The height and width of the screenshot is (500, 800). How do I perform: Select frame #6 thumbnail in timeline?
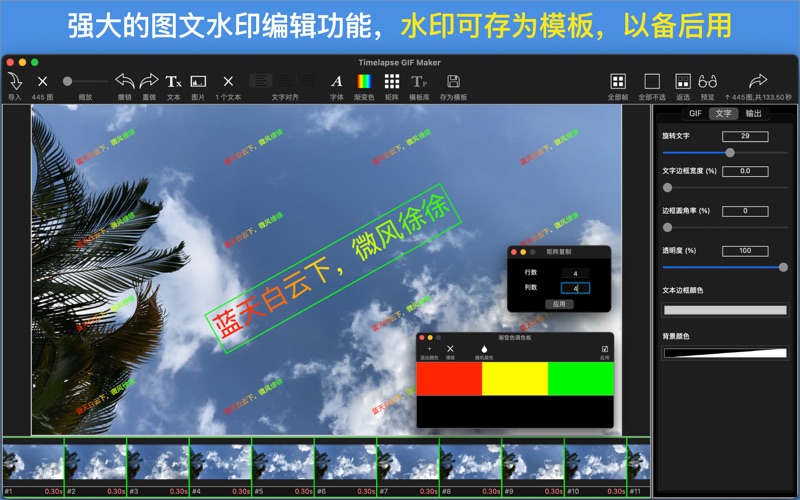pos(345,462)
